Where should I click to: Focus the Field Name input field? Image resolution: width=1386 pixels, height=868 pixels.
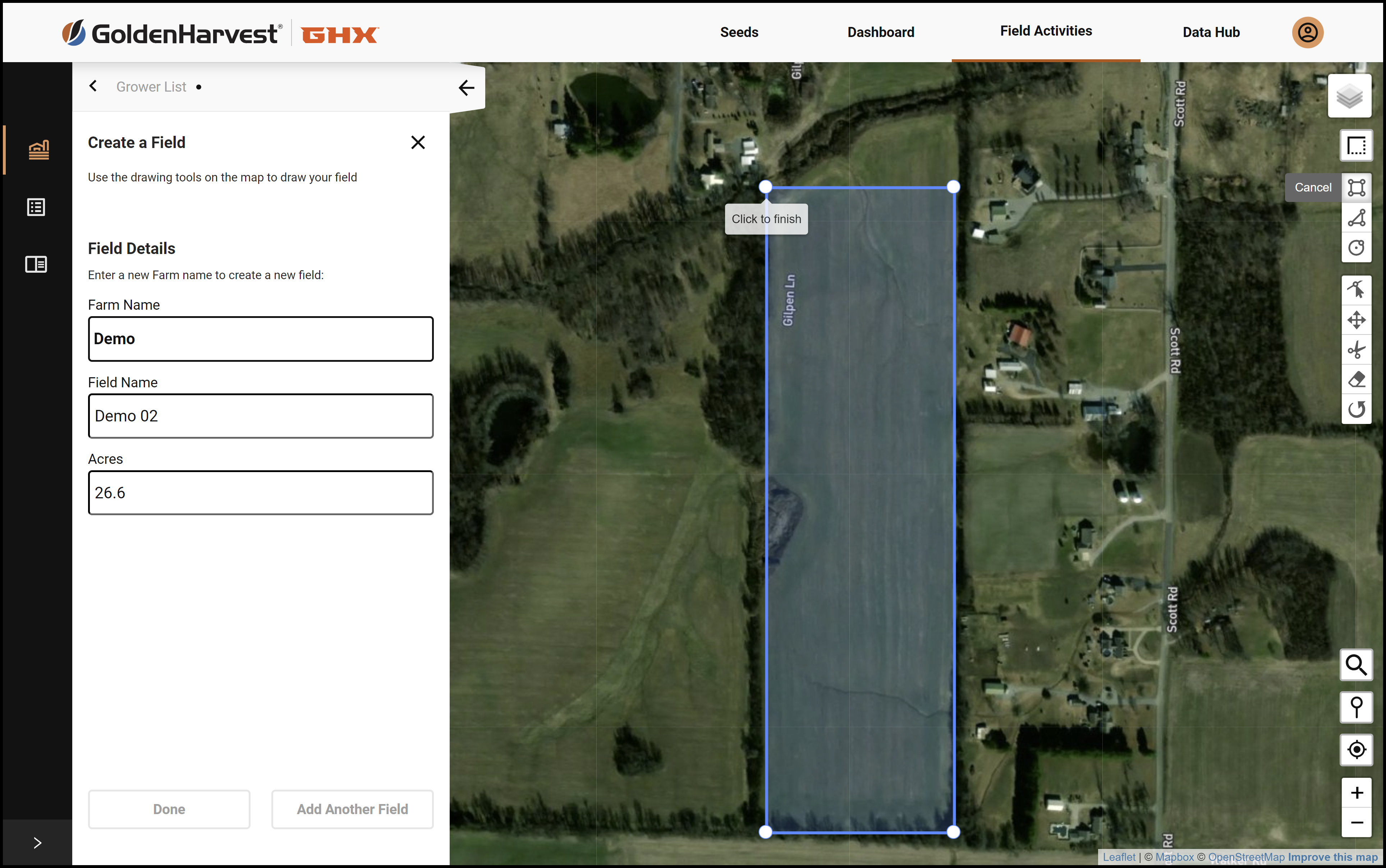click(261, 416)
